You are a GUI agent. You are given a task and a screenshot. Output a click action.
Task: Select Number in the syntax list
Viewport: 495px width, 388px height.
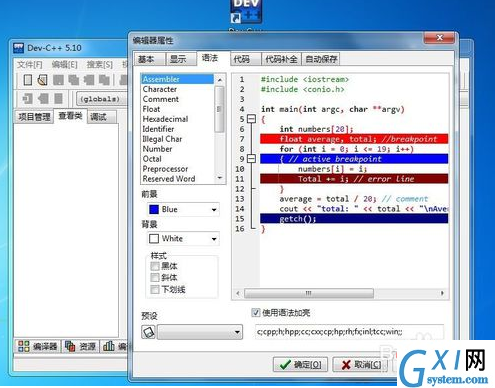coord(177,149)
